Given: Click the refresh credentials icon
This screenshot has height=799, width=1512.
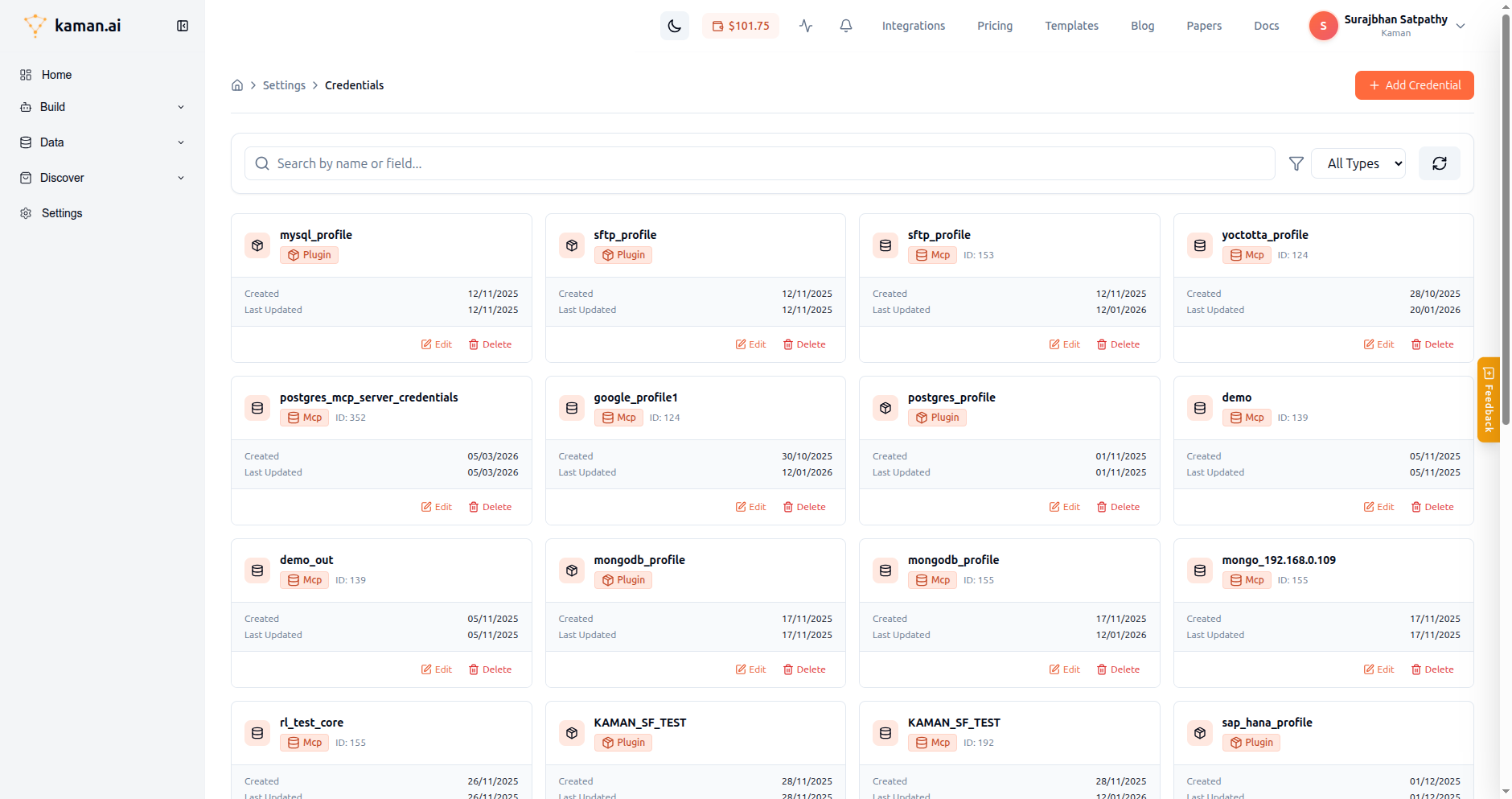Looking at the screenshot, I should coord(1439,163).
